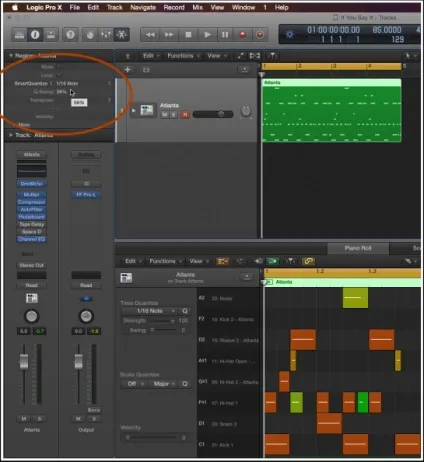Click the Scale Quantize Q button
Viewport: 424px width, 462px height.
pyautogui.click(x=185, y=384)
